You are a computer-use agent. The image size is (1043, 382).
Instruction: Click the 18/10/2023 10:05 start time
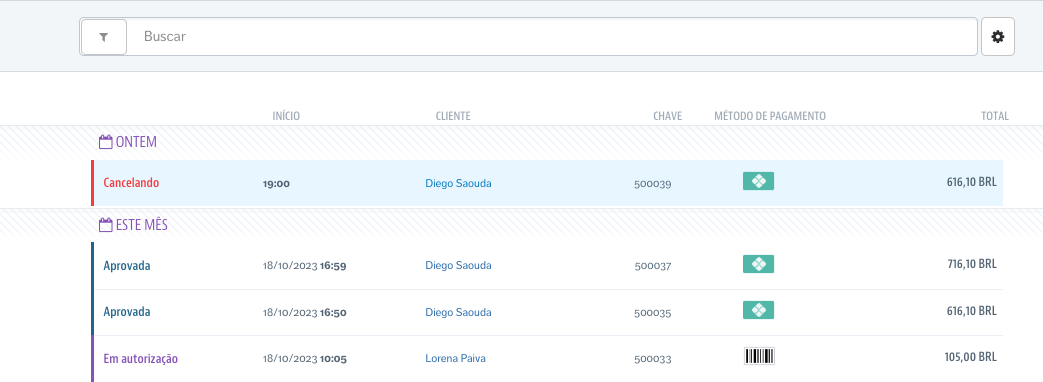[x=305, y=359]
